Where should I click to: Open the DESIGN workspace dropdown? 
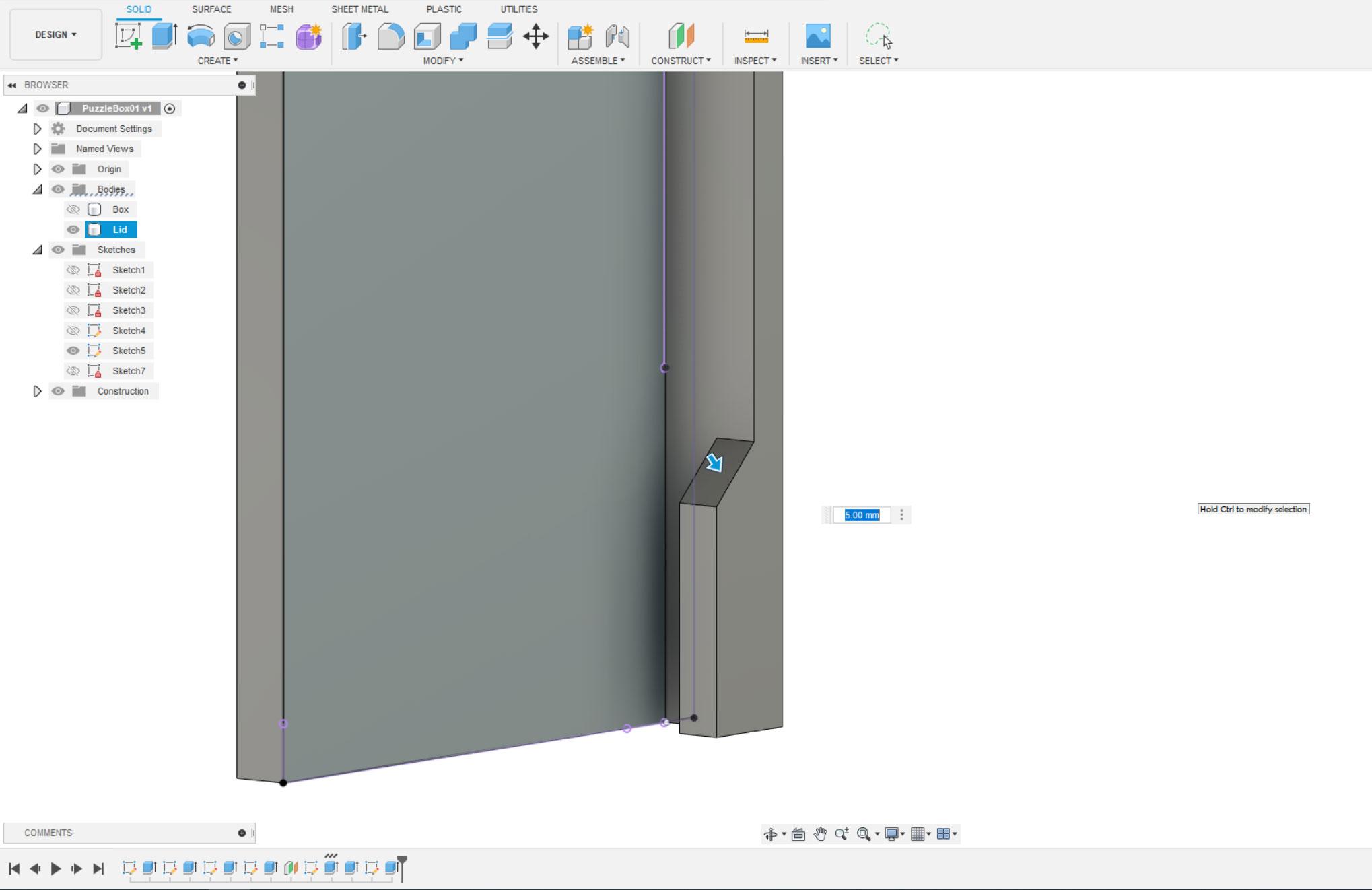pyautogui.click(x=56, y=34)
